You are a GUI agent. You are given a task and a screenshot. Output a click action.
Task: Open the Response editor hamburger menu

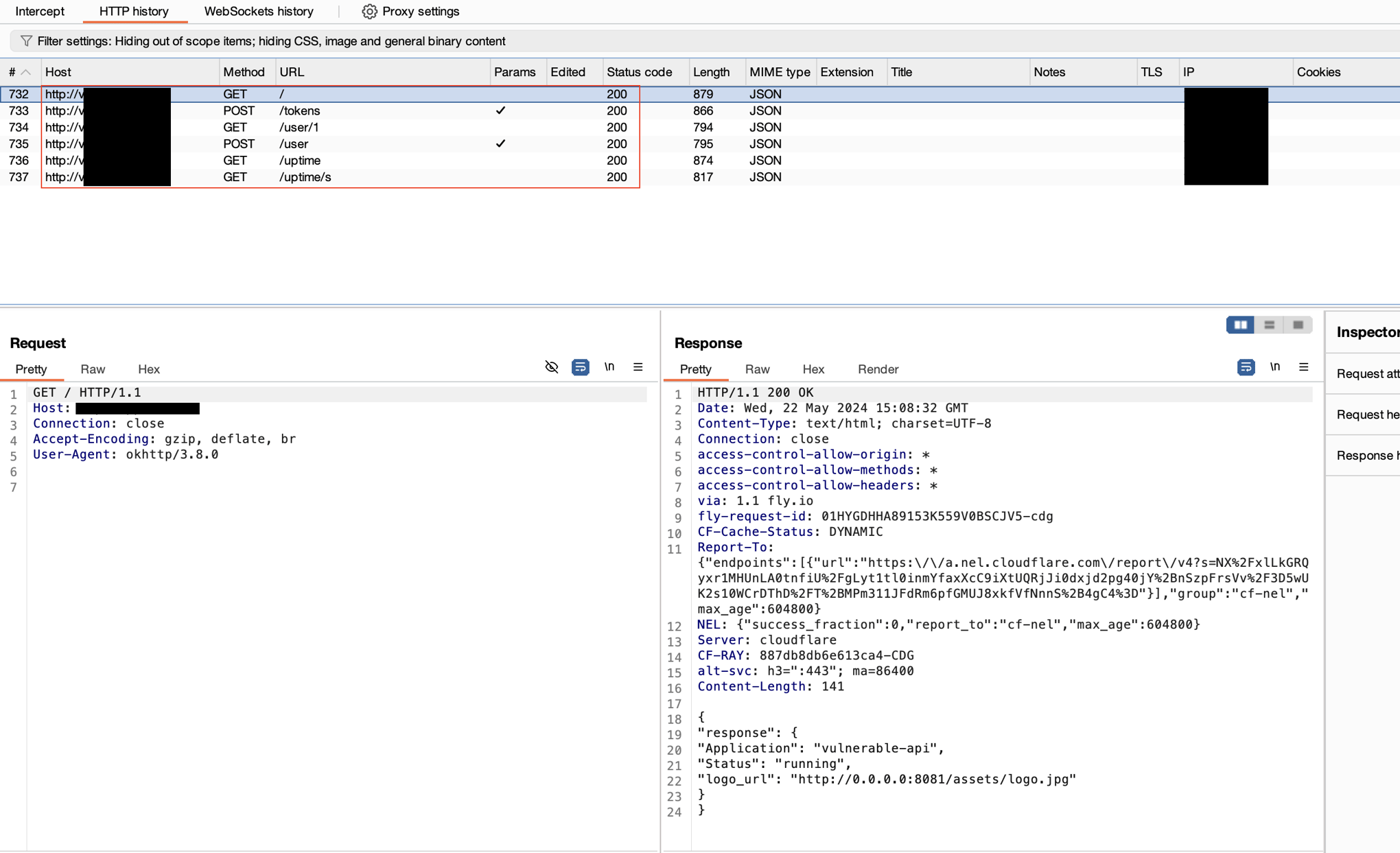coord(1304,367)
